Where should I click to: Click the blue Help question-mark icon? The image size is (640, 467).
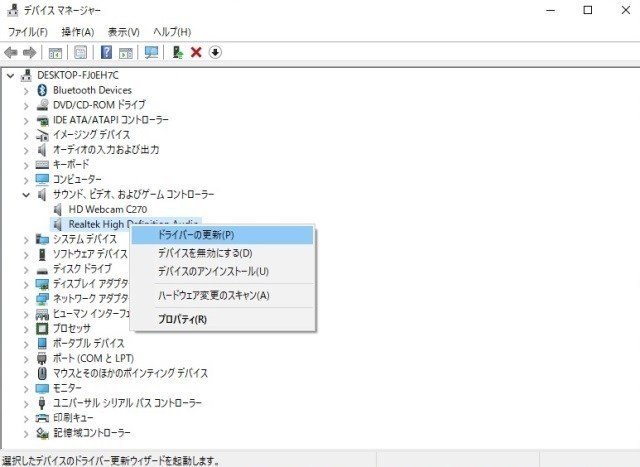[x=106, y=52]
